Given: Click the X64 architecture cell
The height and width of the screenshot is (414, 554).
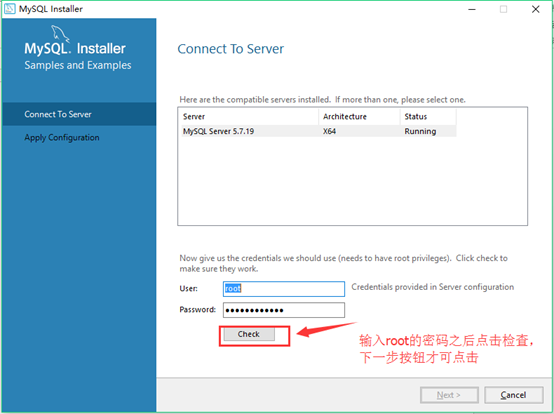Looking at the screenshot, I should [x=329, y=131].
